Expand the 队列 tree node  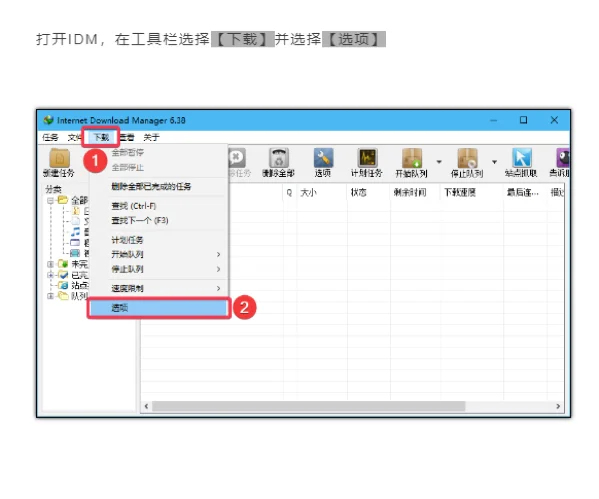50,296
